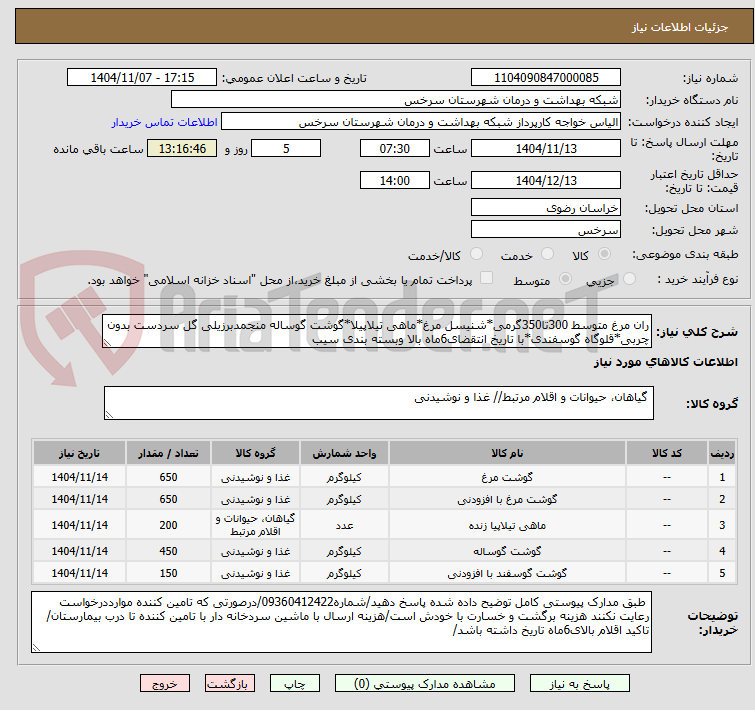Viewport: 755px width, 710px height.
Task: Click the نام کالا column header
Action: pyautogui.click(x=508, y=453)
